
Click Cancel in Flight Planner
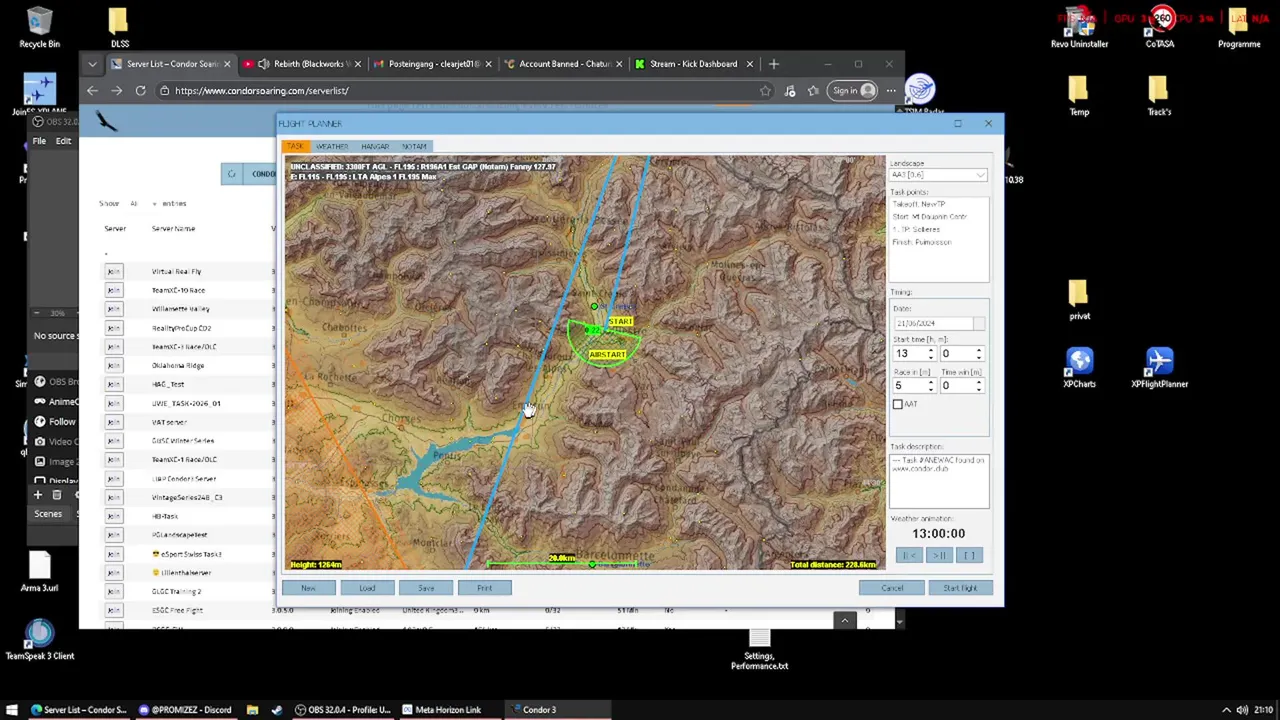tap(892, 588)
